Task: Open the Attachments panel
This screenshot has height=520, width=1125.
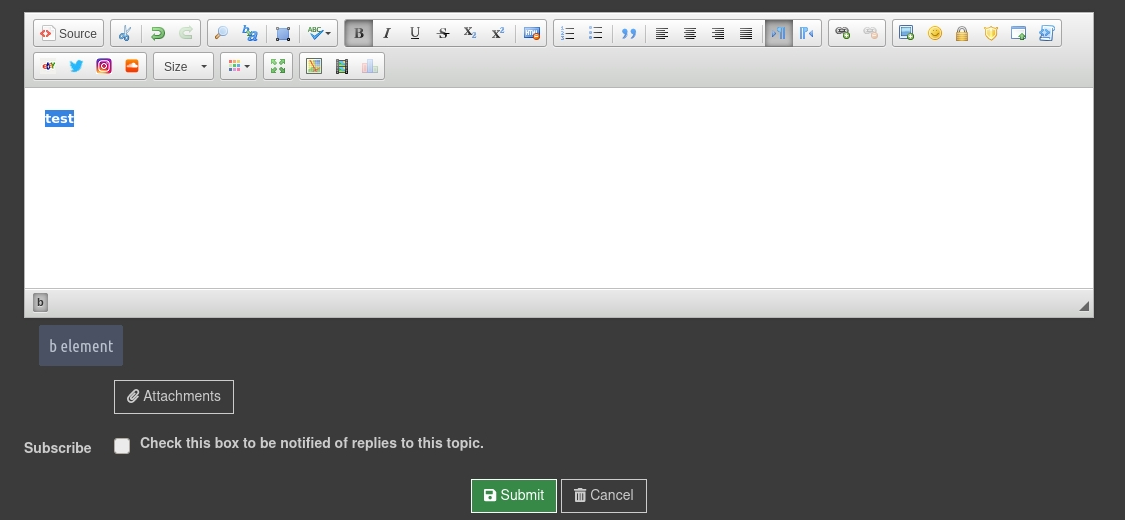Action: pos(174,396)
